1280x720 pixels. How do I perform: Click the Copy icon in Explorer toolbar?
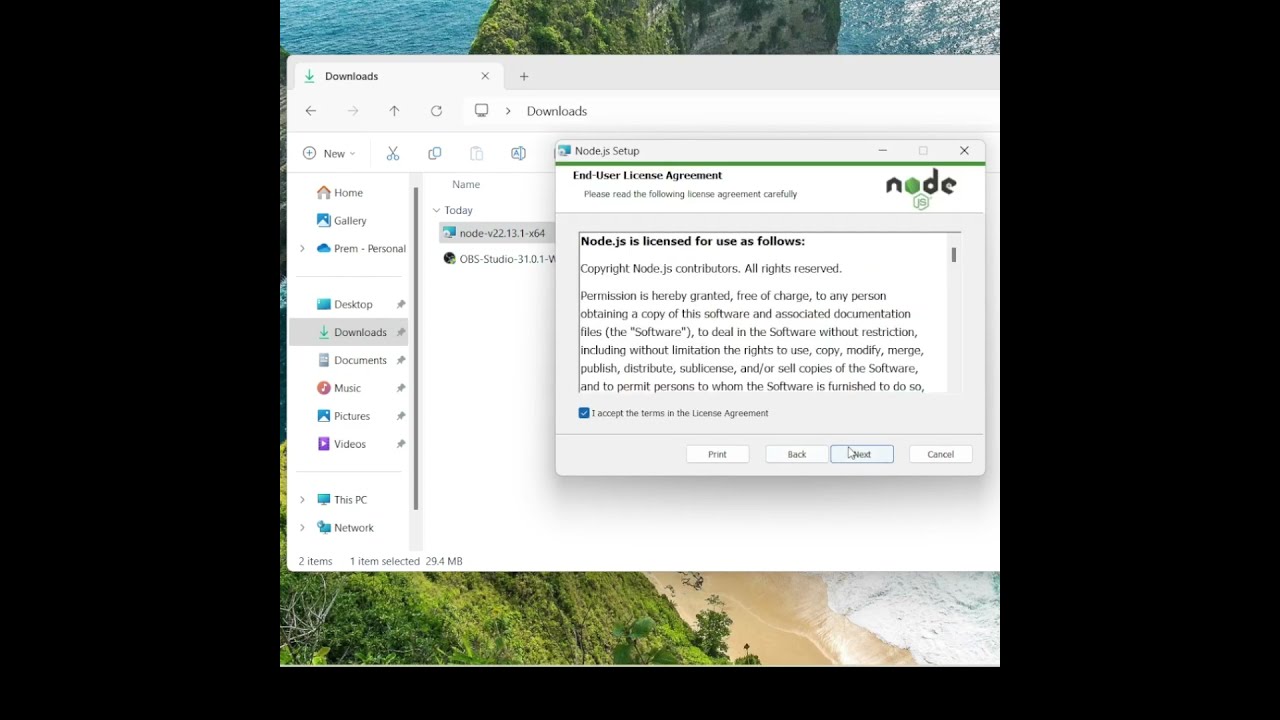click(x=434, y=153)
